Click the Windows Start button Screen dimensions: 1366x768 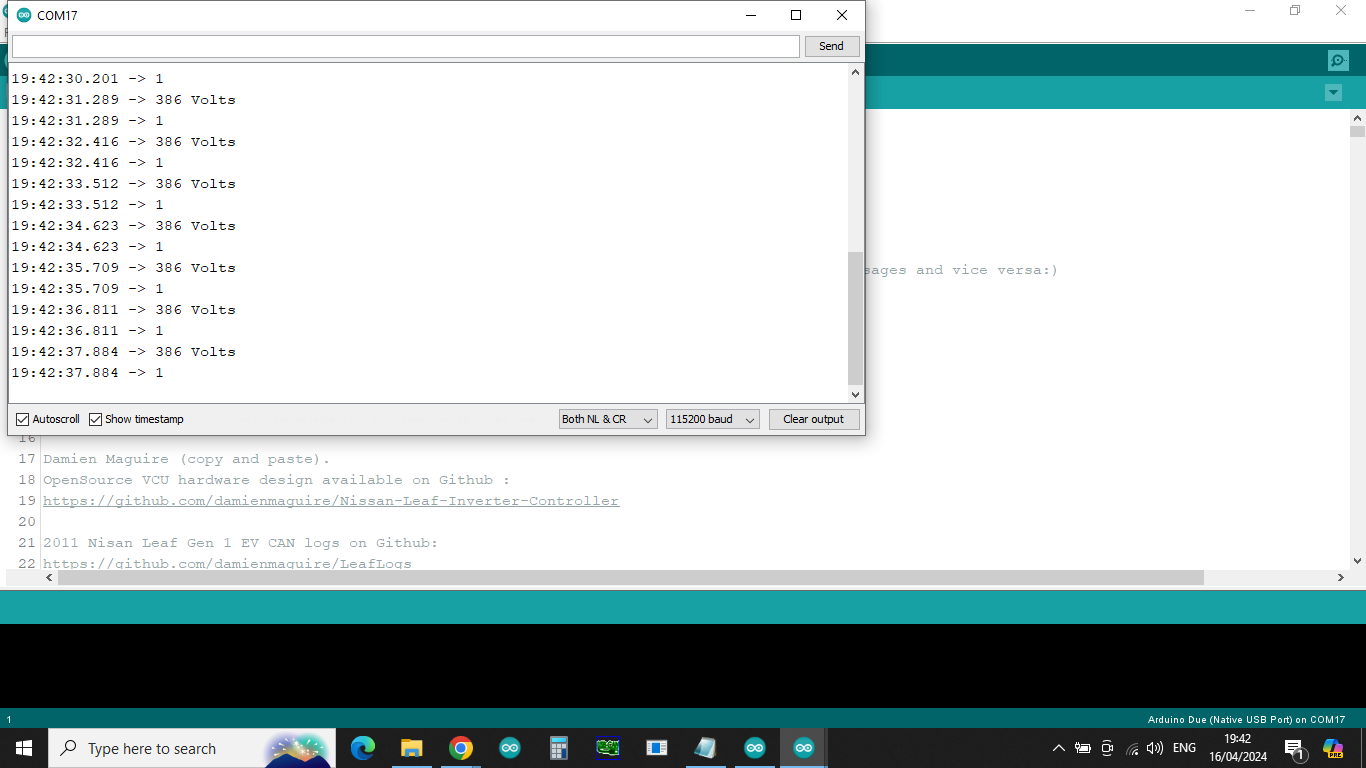click(24, 748)
